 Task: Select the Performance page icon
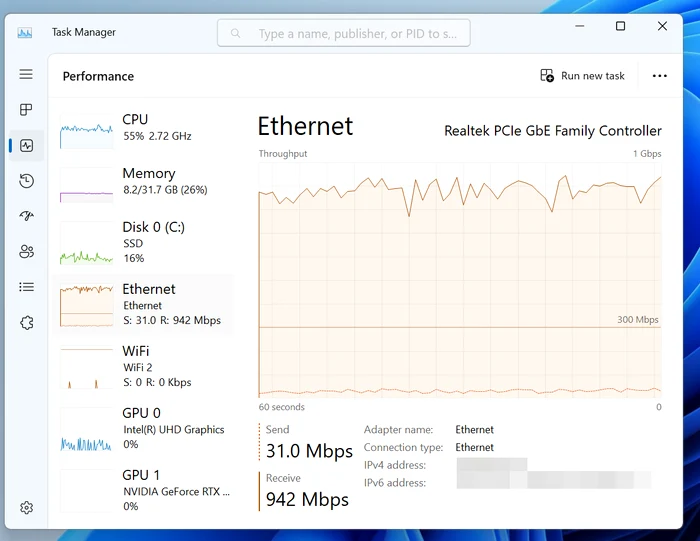(26, 146)
